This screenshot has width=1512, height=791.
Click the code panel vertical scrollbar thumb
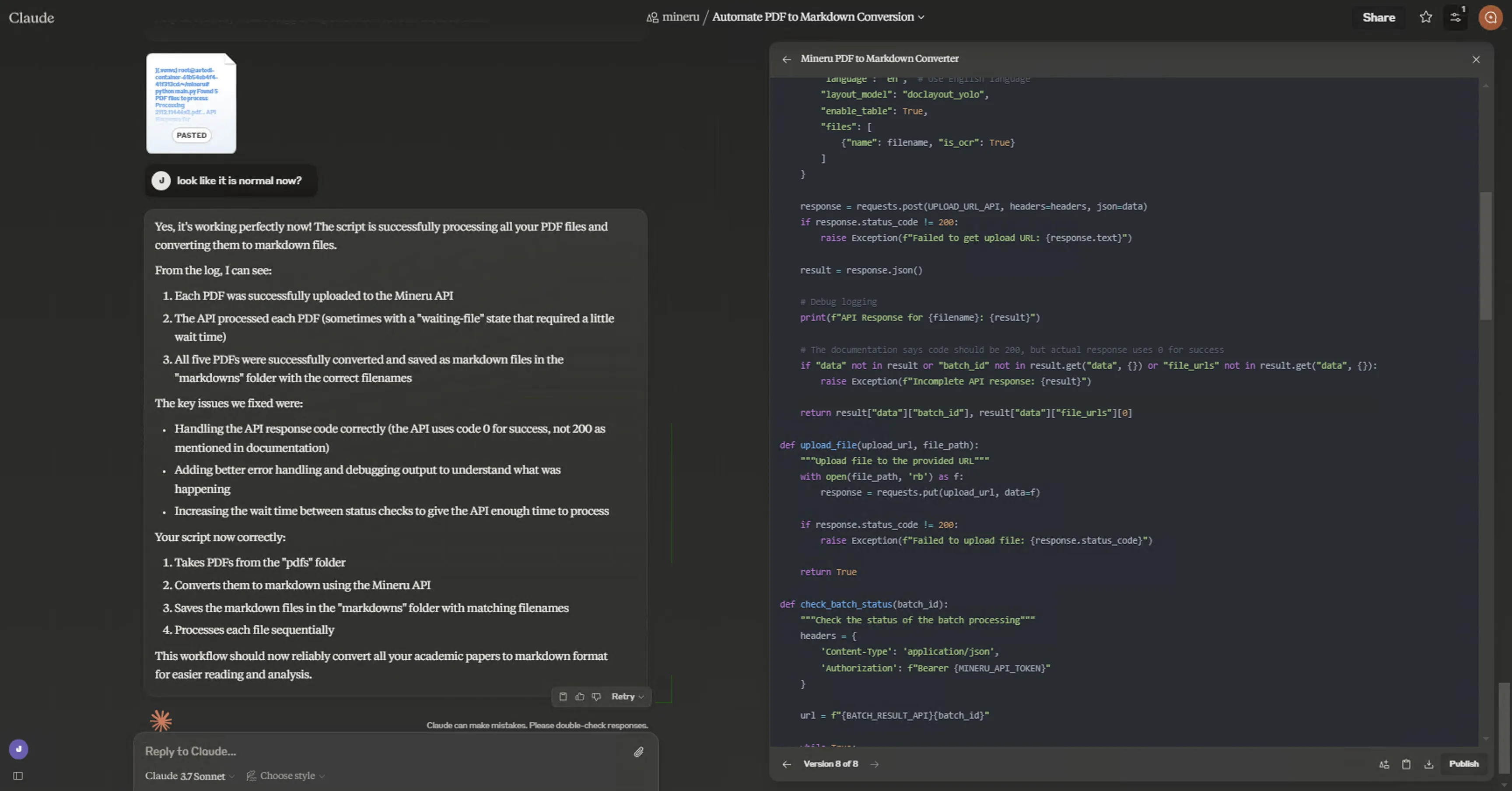[x=1486, y=256]
